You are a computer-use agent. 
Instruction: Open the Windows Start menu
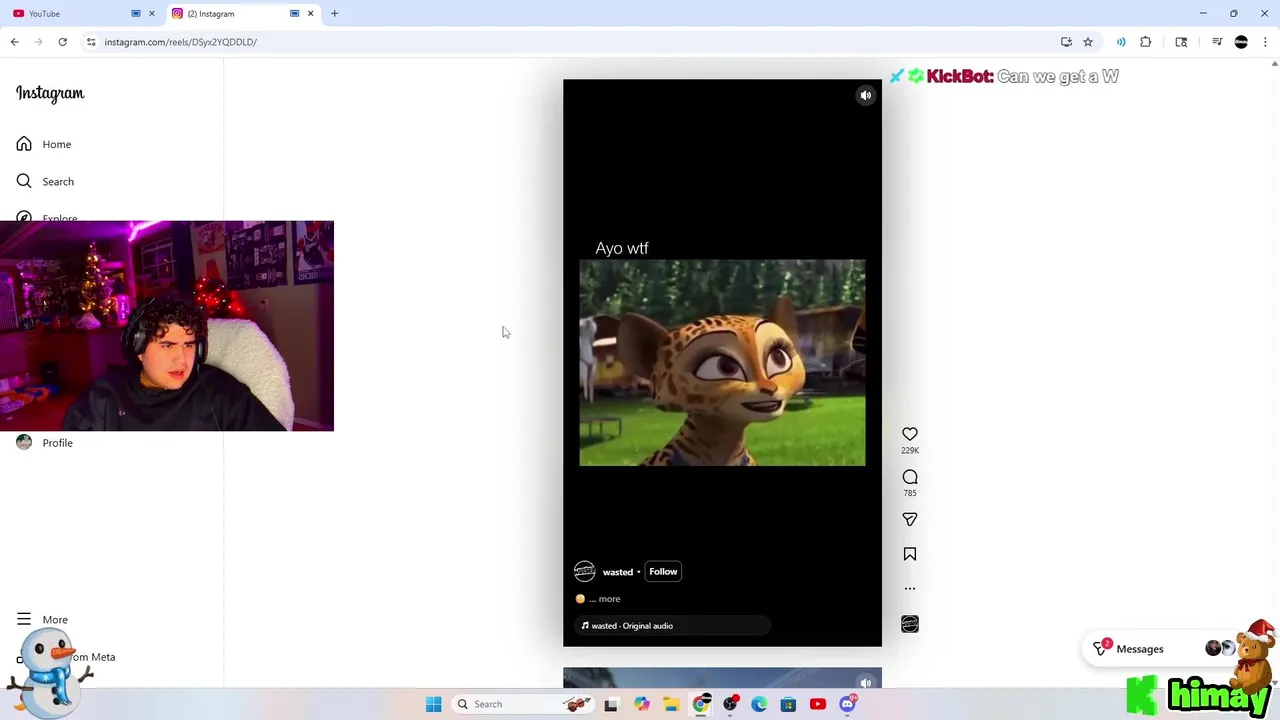(x=434, y=704)
